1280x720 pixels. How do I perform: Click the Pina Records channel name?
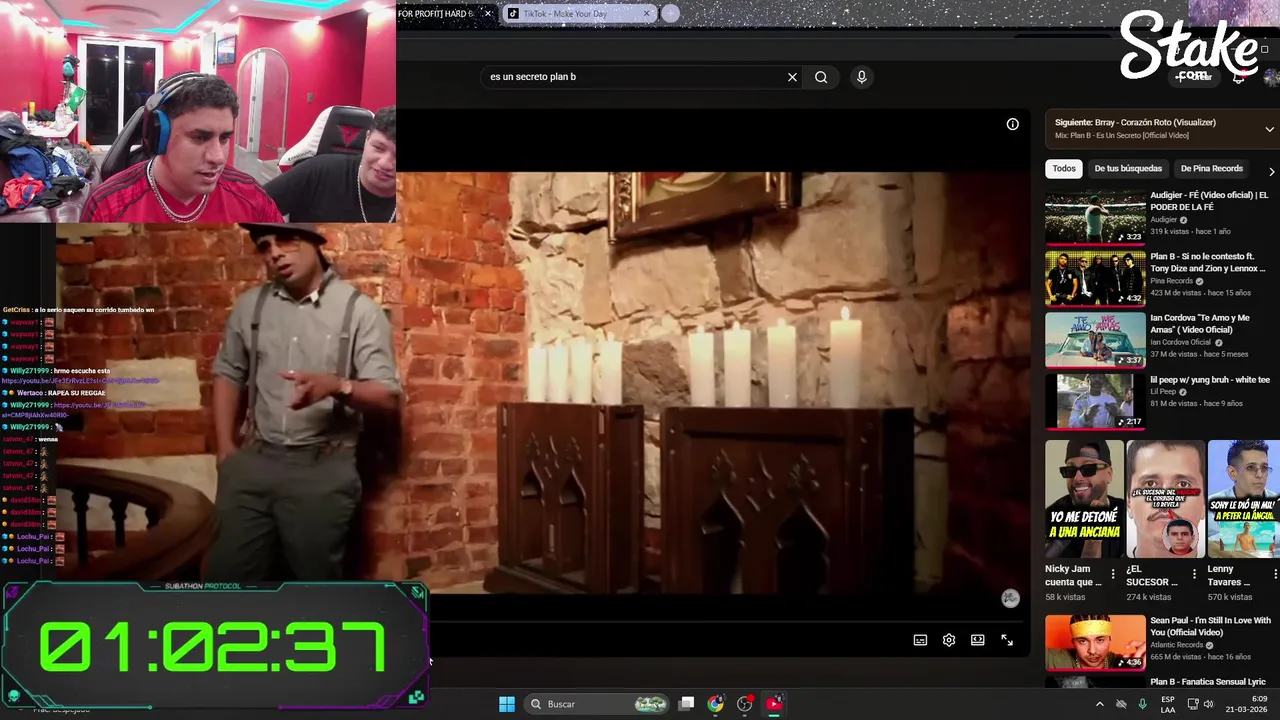pos(1171,281)
